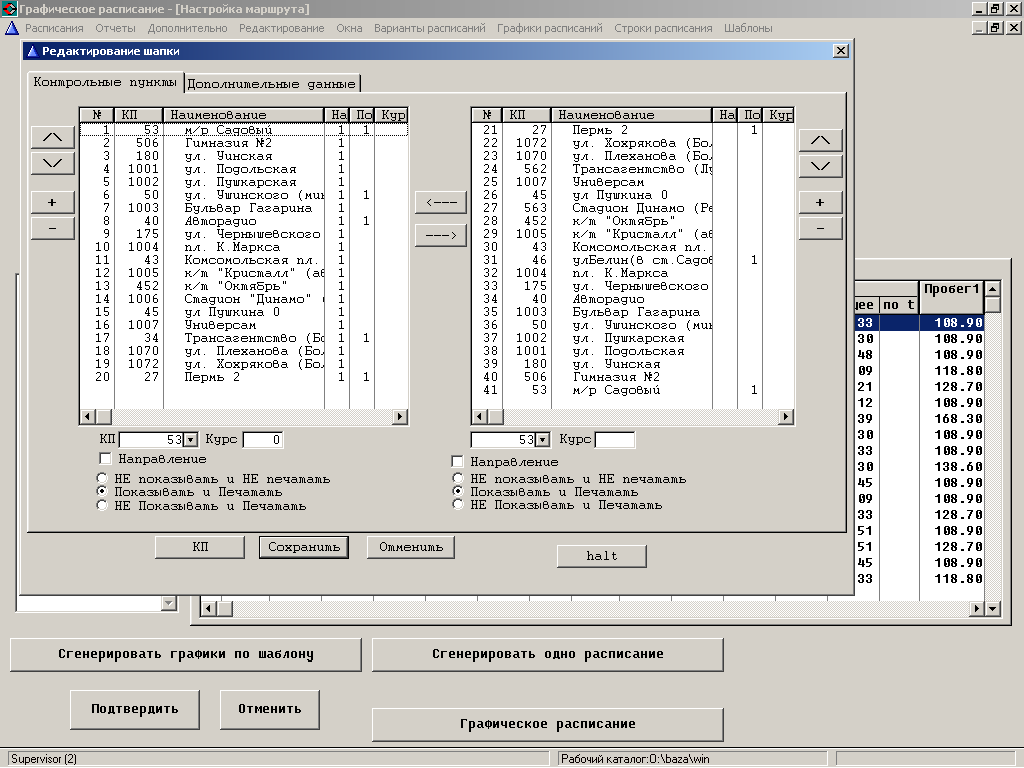Click the transfer-left arrow button
The height and width of the screenshot is (768, 1024).
point(441,203)
